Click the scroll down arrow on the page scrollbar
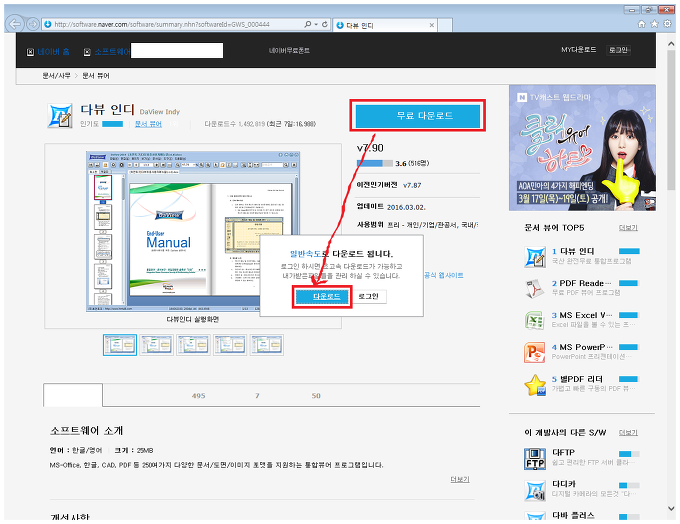 coord(671,508)
